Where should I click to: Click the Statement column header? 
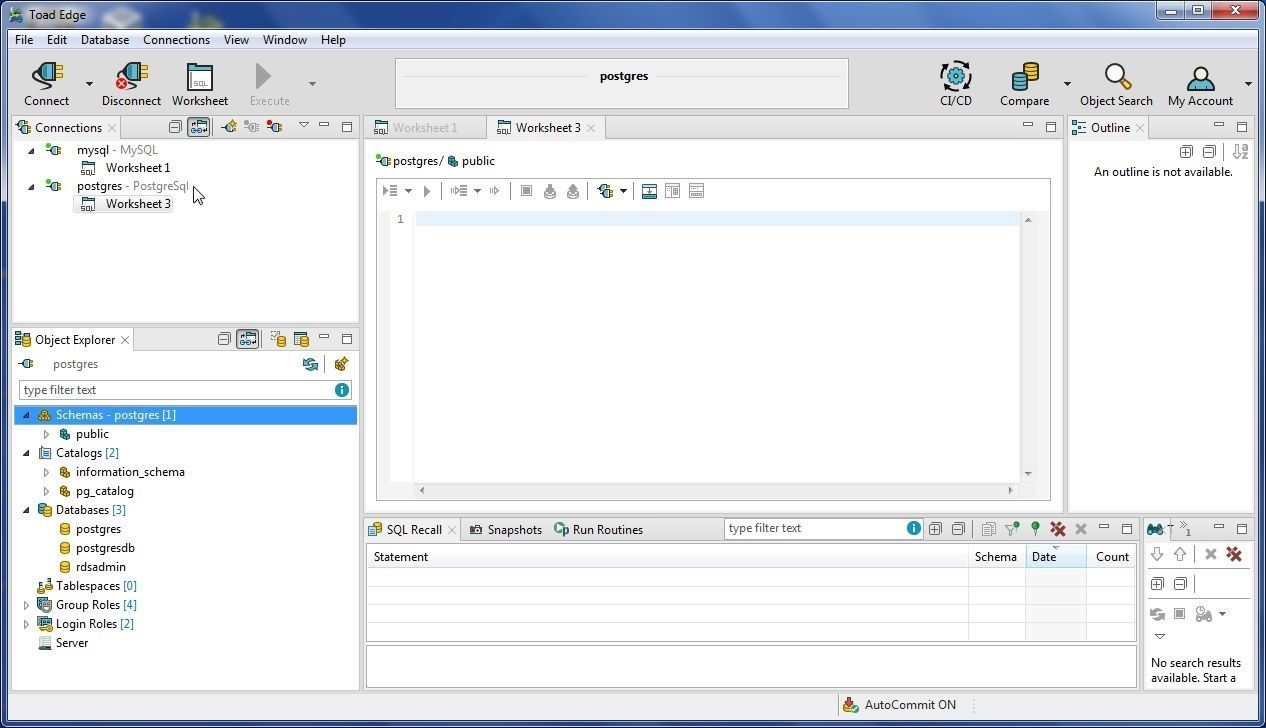click(x=667, y=557)
